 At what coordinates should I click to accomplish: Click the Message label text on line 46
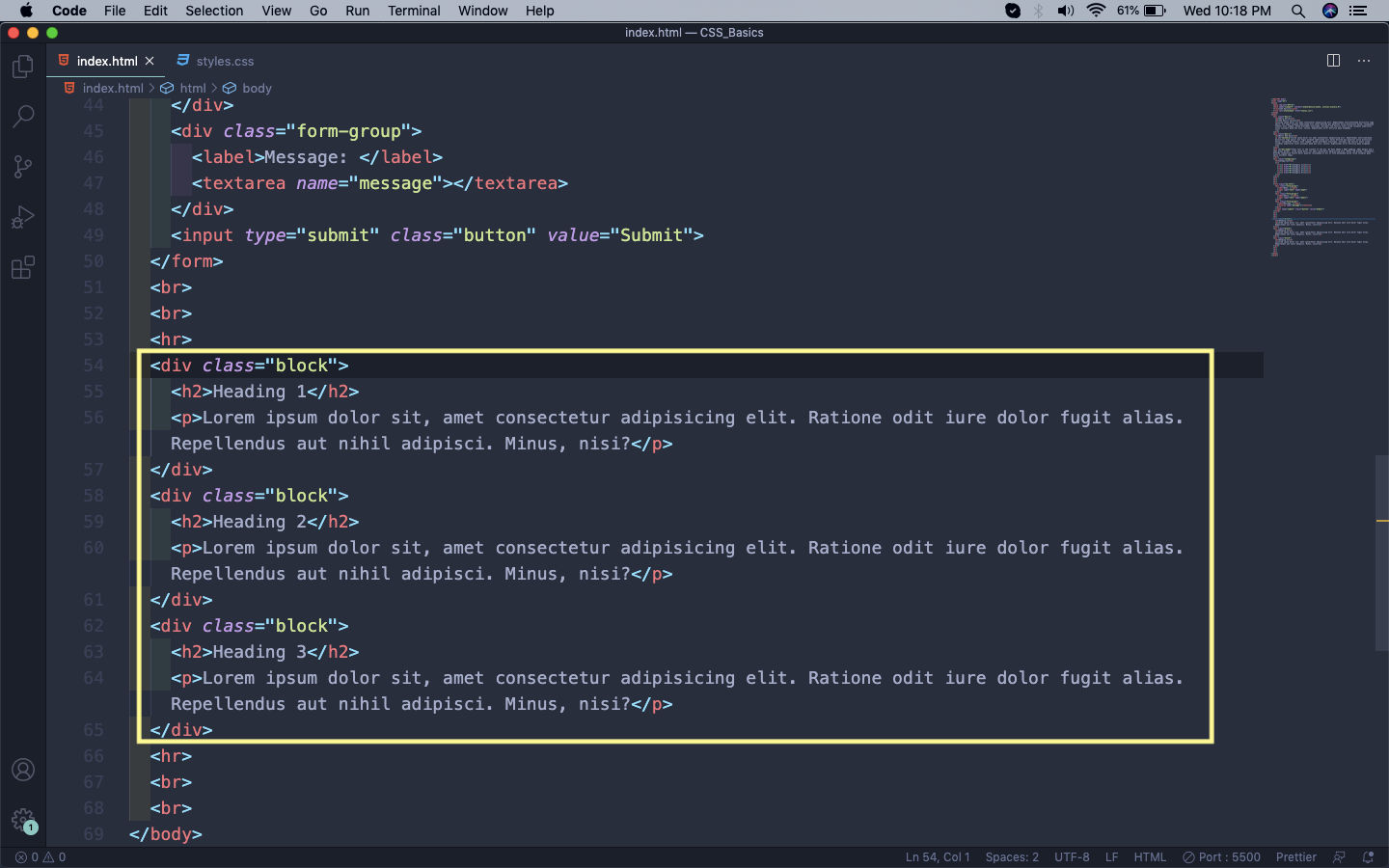pos(306,157)
